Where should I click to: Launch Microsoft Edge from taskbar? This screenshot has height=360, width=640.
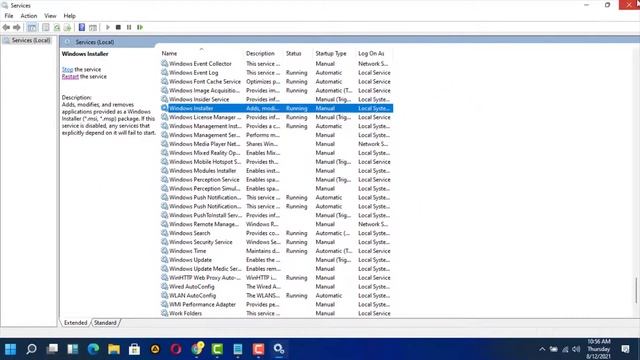[93, 349]
